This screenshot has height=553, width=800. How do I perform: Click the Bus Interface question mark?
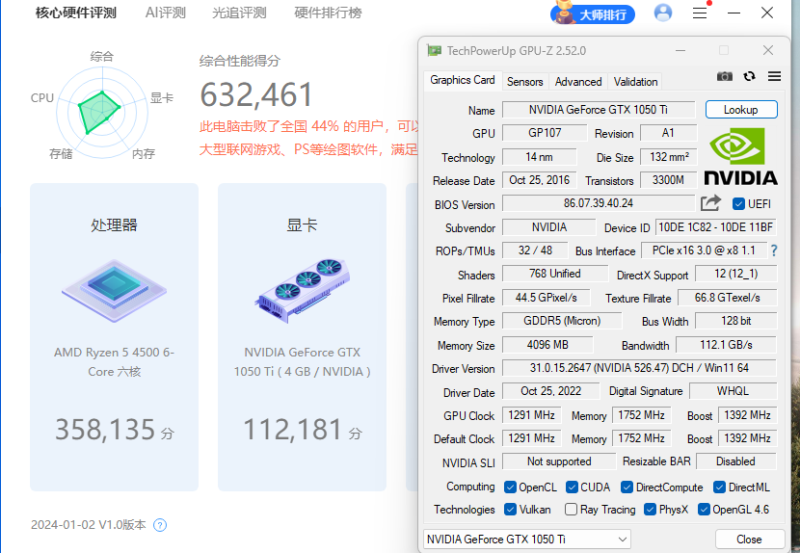774,250
